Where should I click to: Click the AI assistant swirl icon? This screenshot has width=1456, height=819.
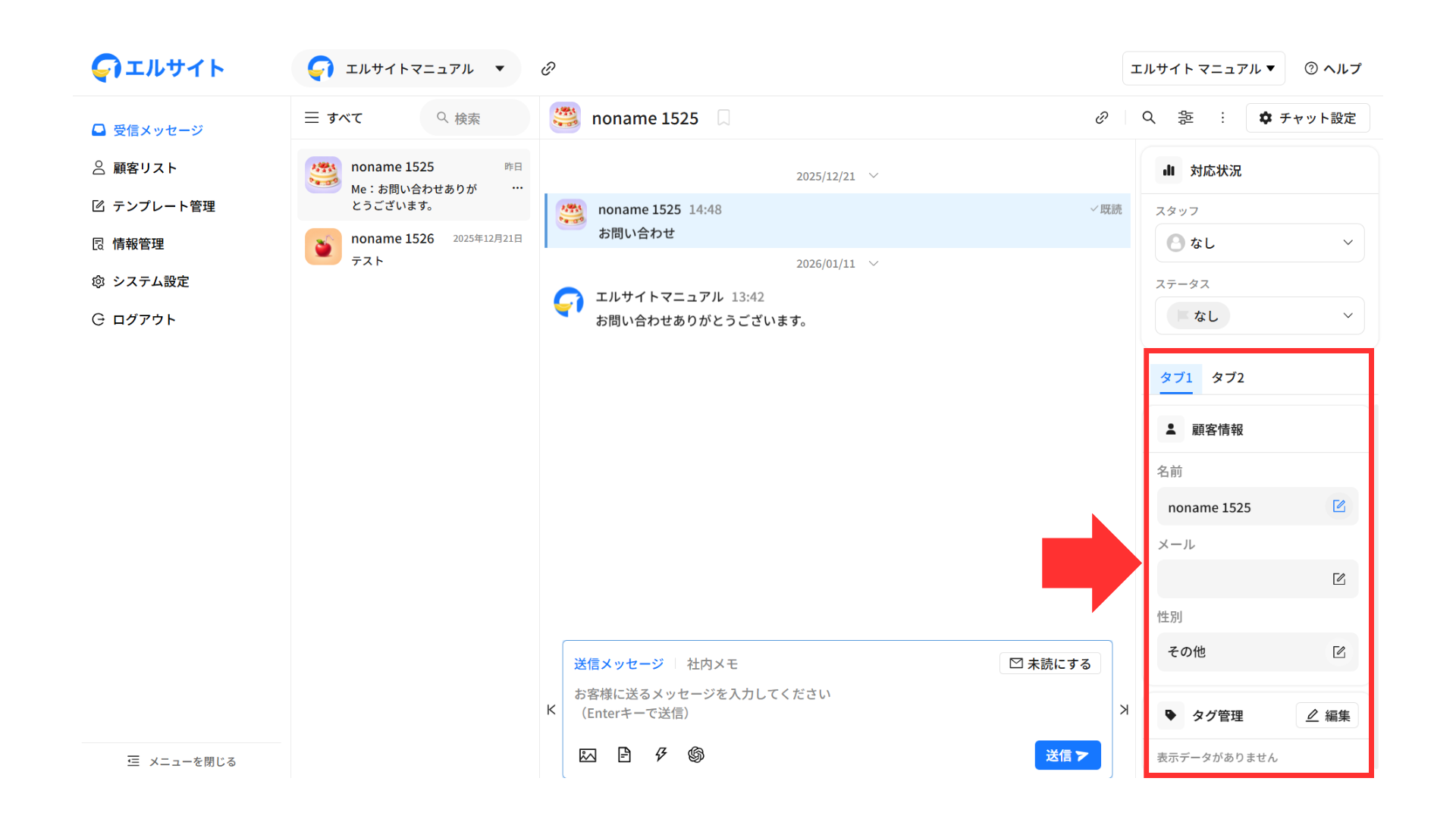click(x=696, y=755)
